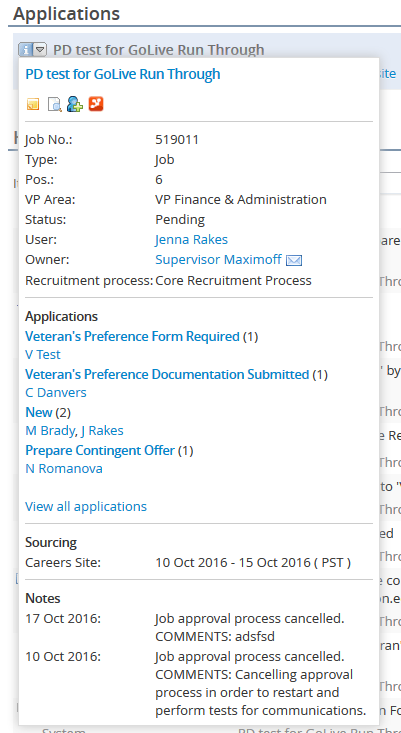Click the blue info icon beside job title

click(x=26, y=49)
